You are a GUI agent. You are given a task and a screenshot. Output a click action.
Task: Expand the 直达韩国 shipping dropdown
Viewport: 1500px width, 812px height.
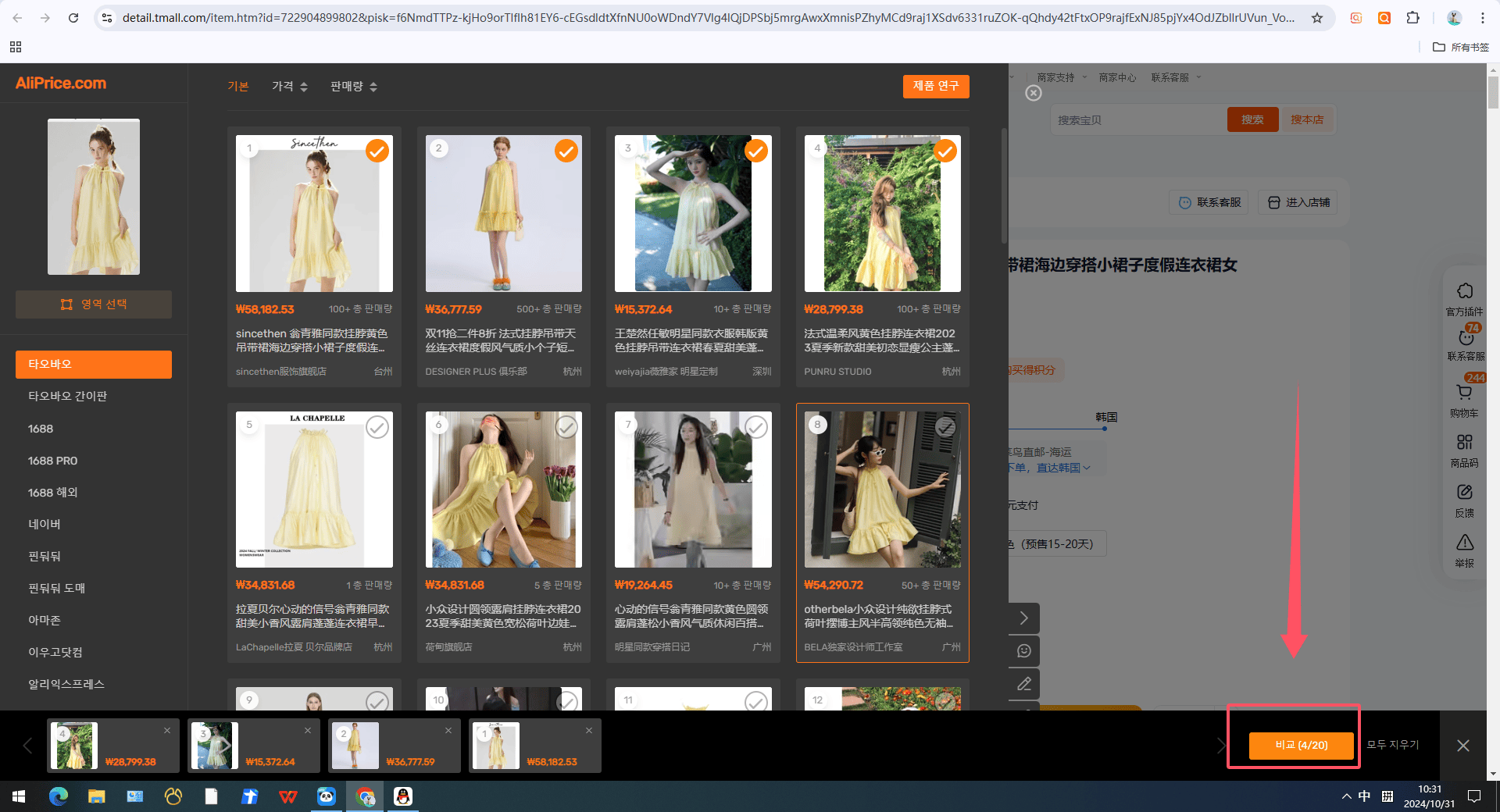coord(1063,468)
